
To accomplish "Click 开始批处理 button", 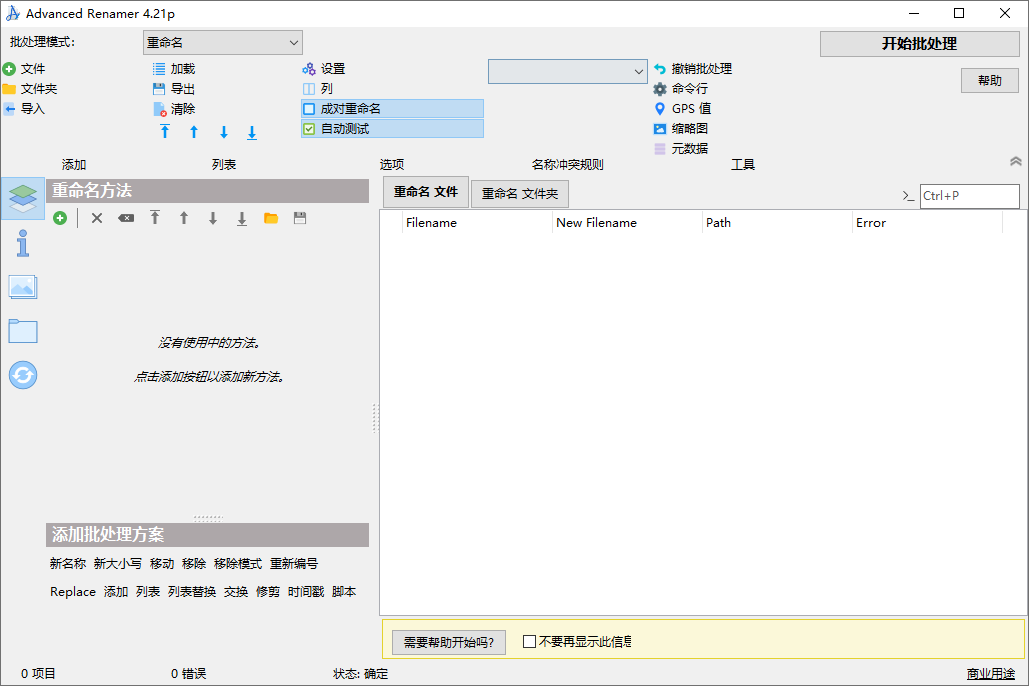I will pos(919,44).
